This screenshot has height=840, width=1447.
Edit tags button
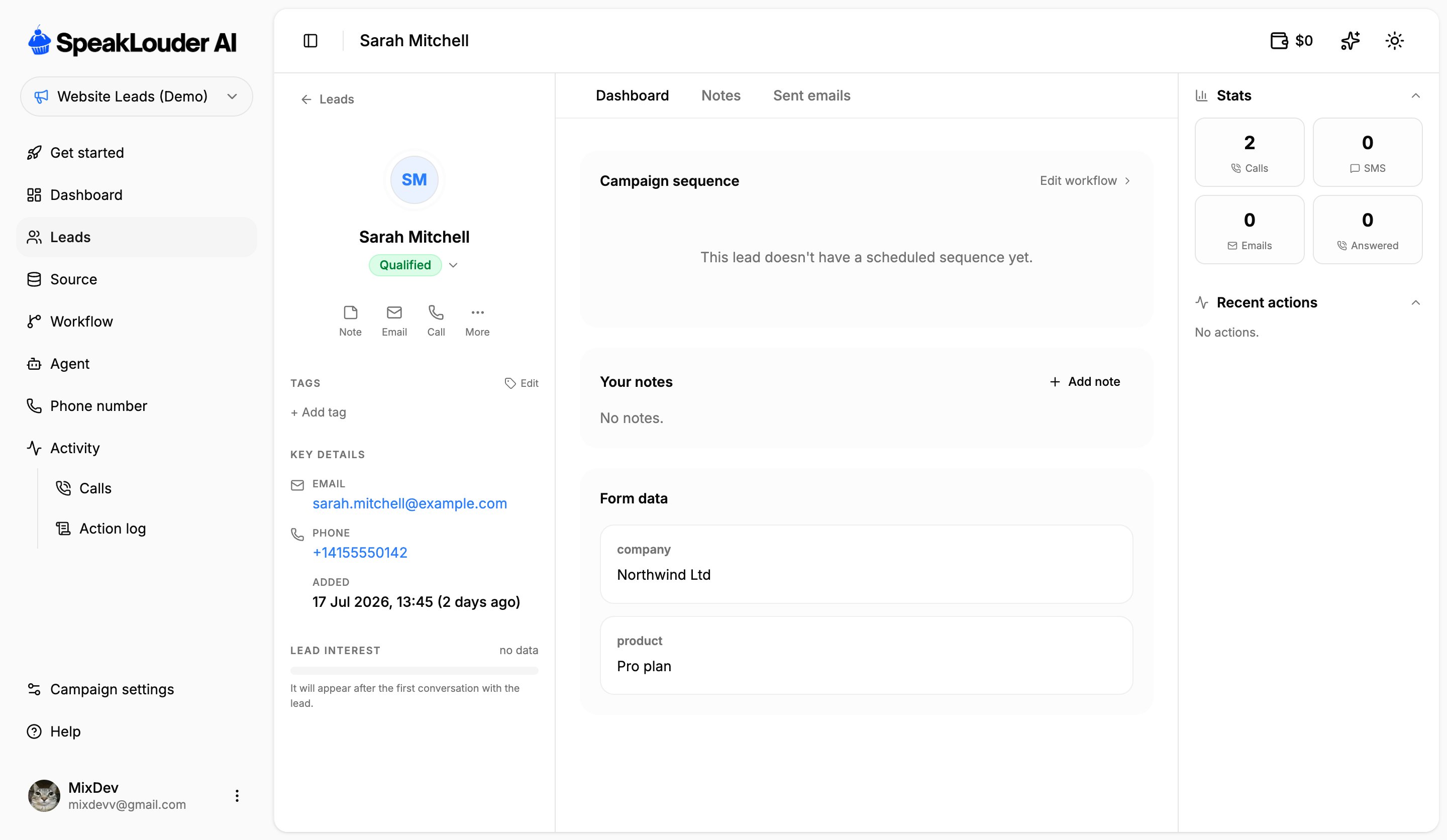(522, 383)
